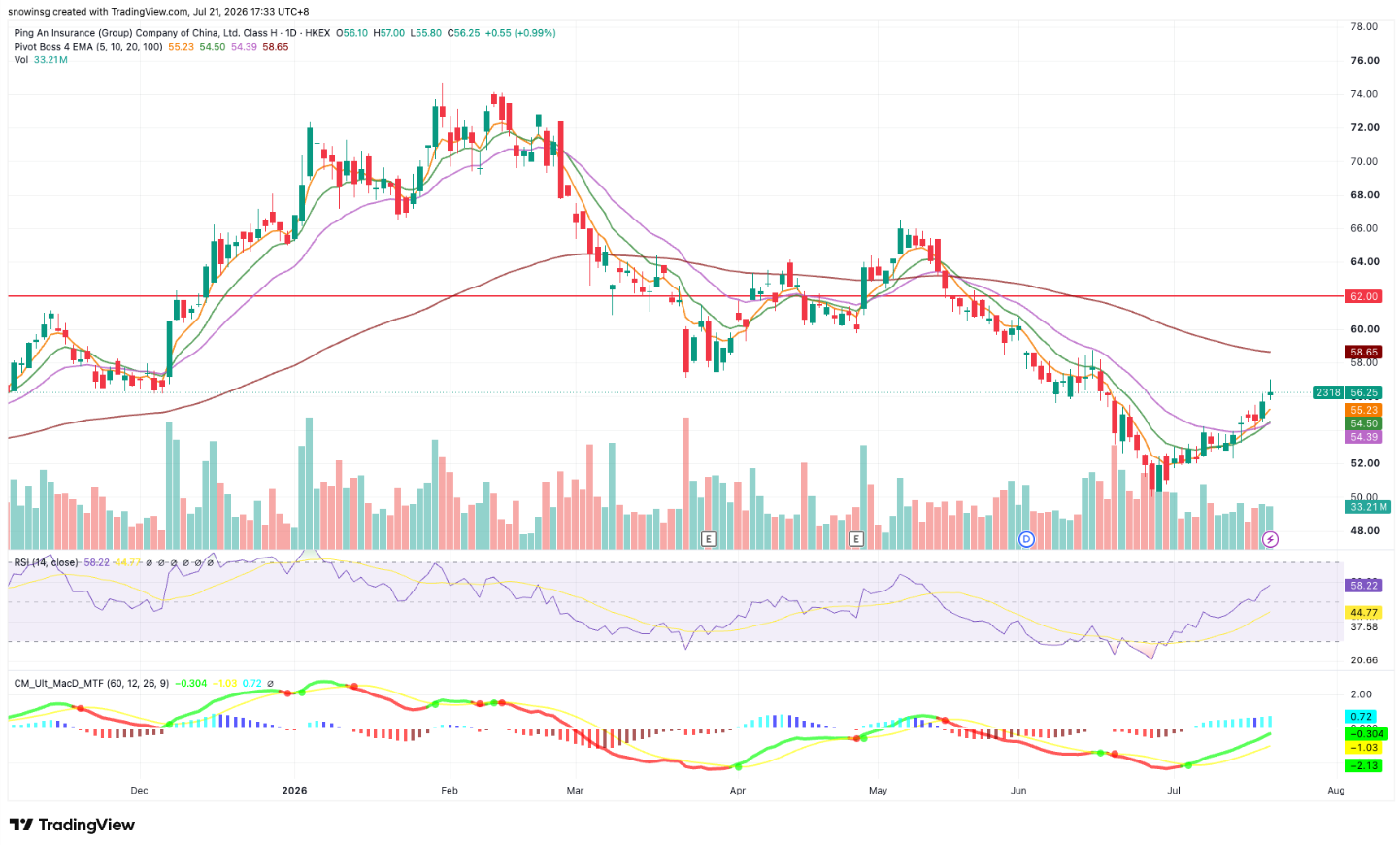Screen dimensions: 1400x845
Task: Click the low value L55.80 in legend
Action: coord(425,33)
